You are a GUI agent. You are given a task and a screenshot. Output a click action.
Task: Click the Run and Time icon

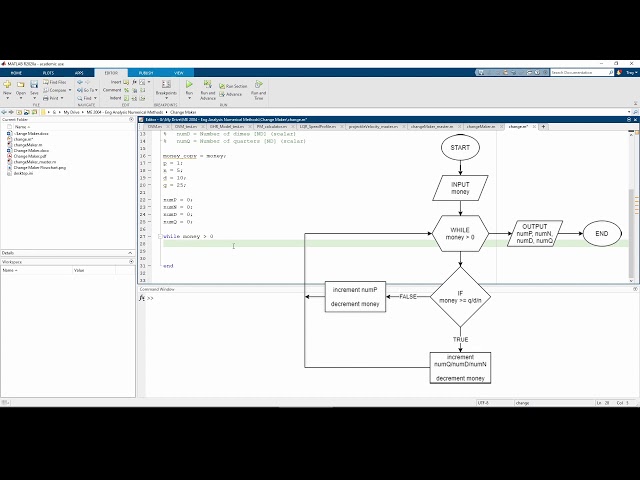click(258, 89)
